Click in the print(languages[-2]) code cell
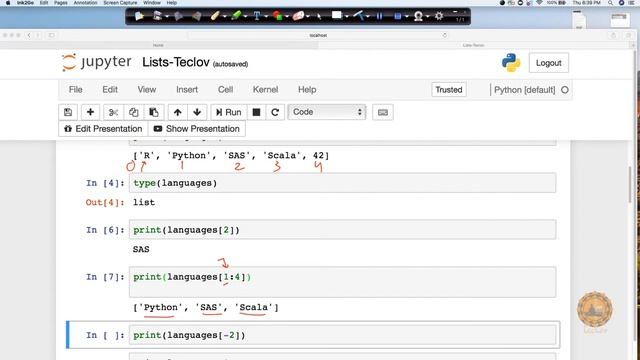The width and height of the screenshot is (640, 360). pyautogui.click(x=342, y=335)
